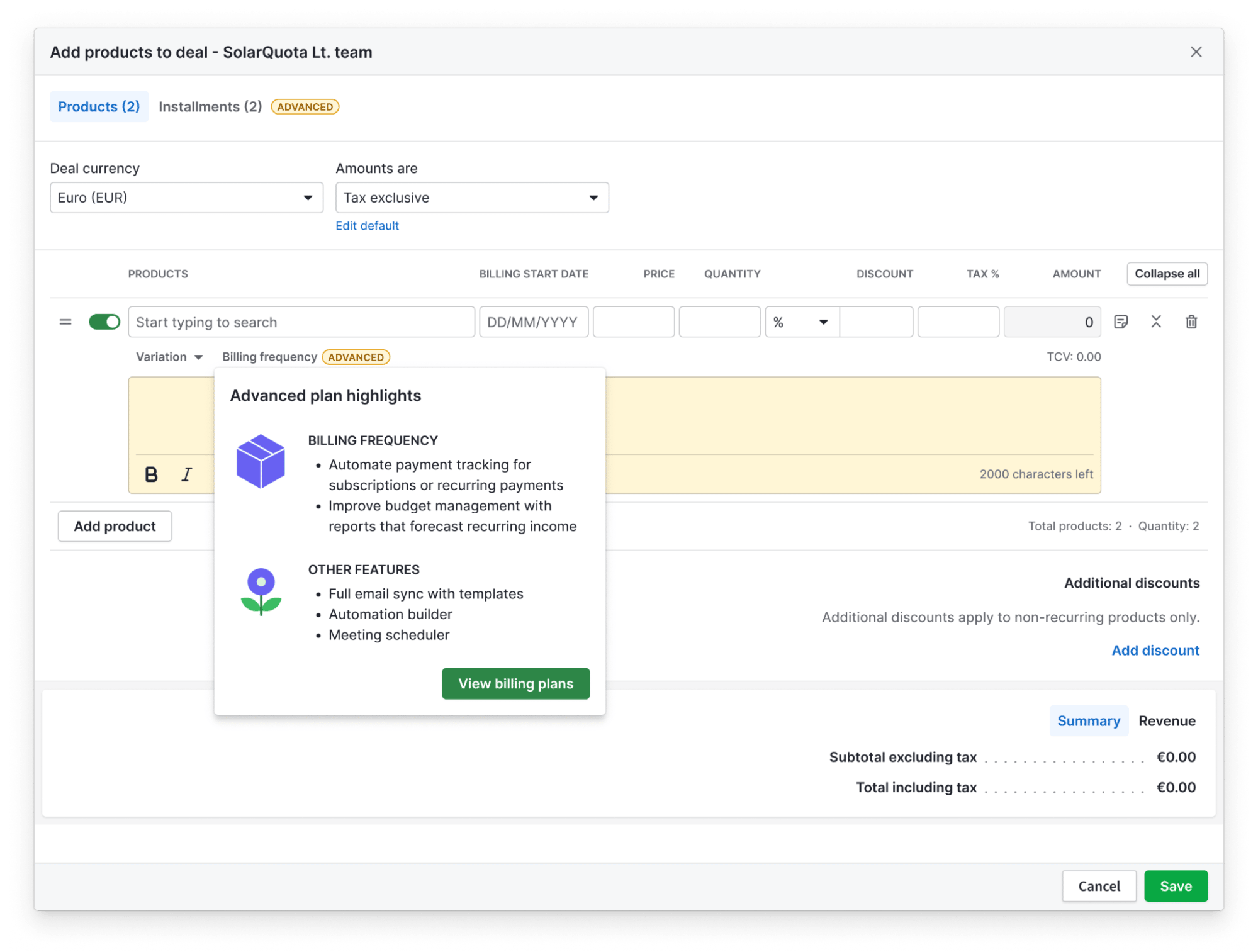
Task: Open the Deal currency dropdown
Action: (x=185, y=197)
